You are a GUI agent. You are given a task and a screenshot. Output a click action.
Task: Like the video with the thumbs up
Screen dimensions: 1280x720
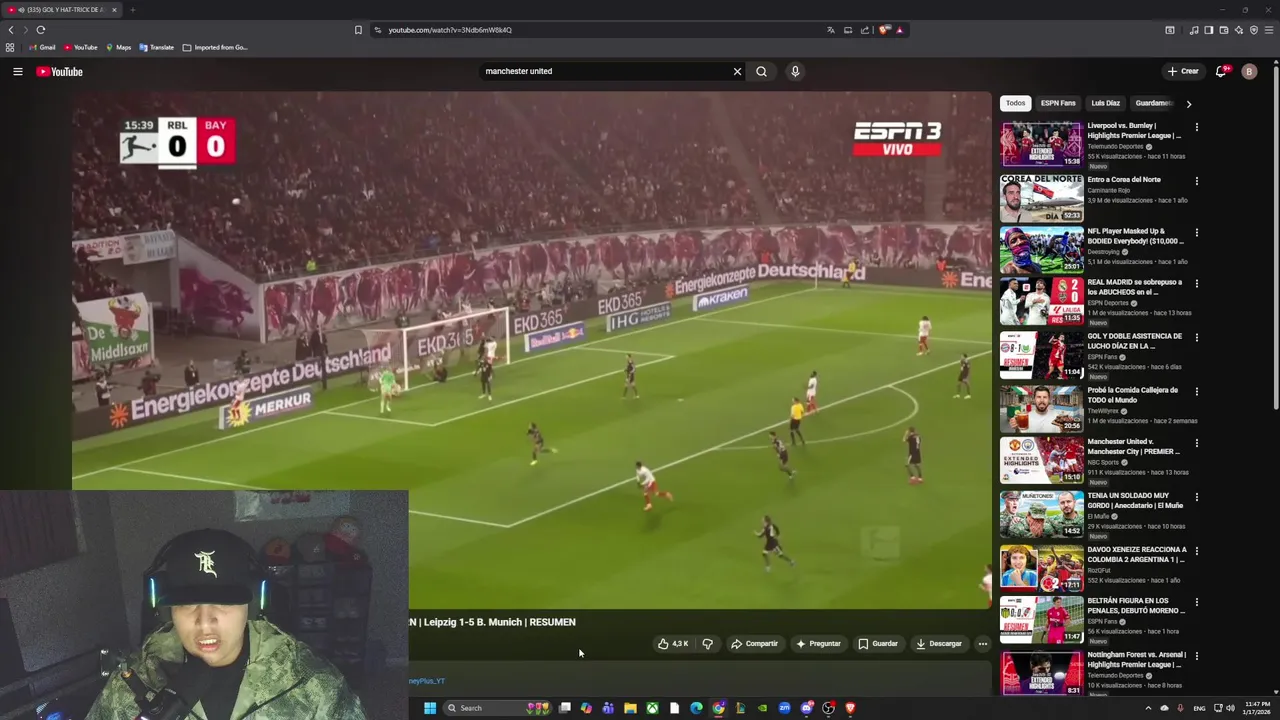click(673, 644)
